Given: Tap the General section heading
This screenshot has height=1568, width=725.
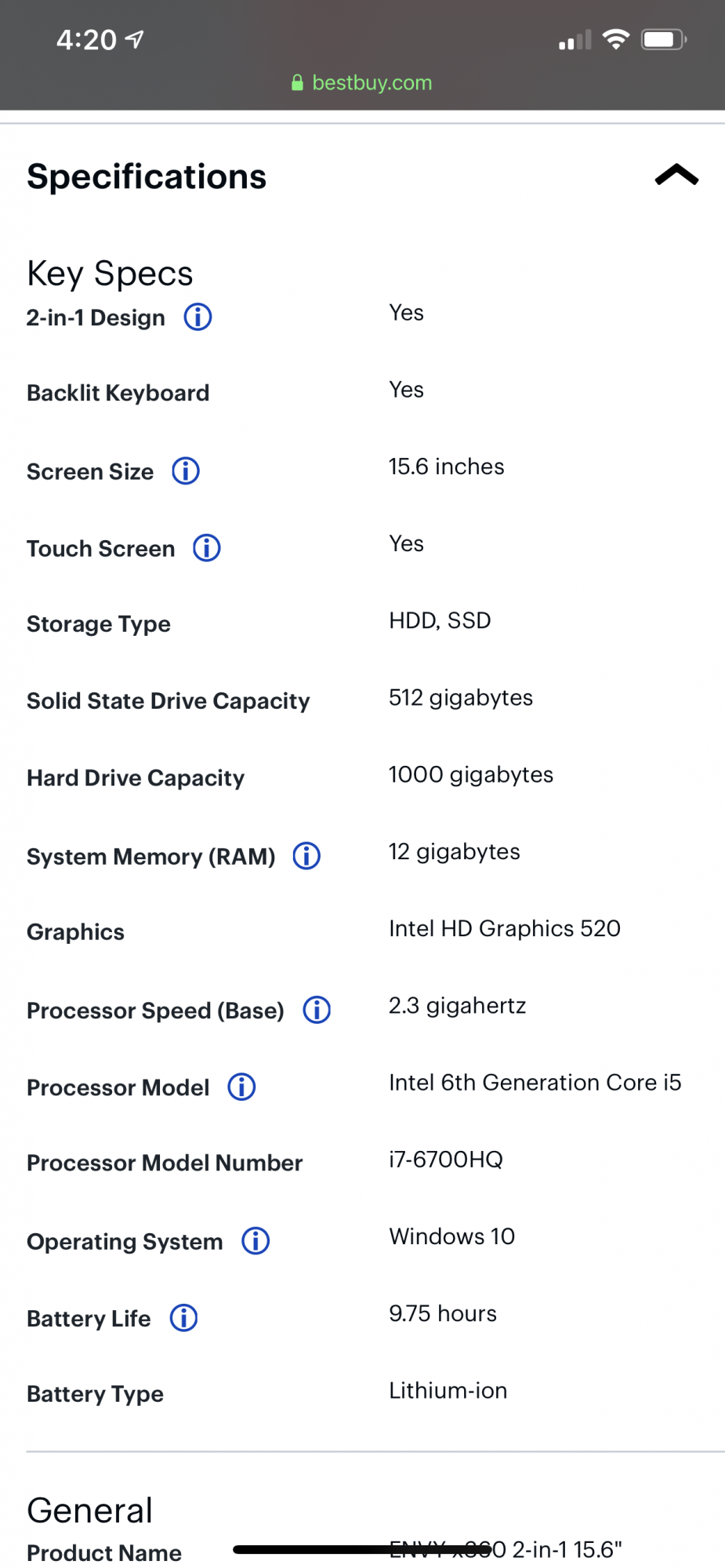Looking at the screenshot, I should 90,1510.
